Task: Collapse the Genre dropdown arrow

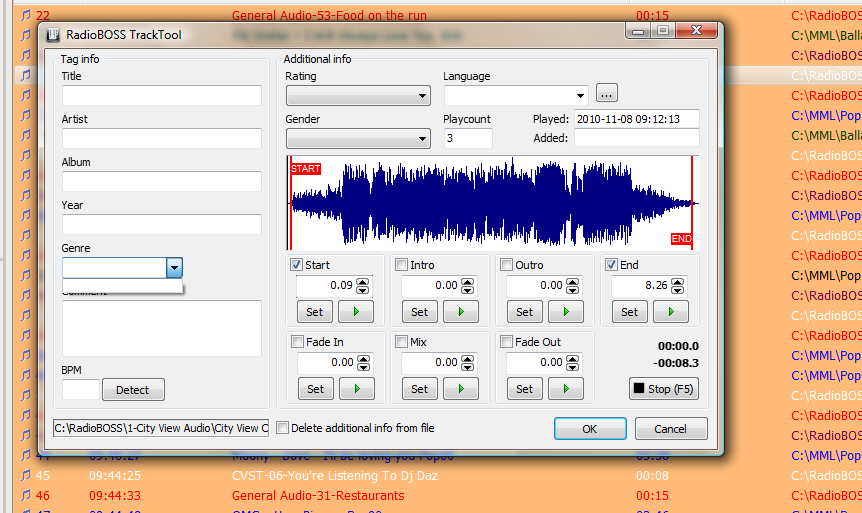Action: click(174, 268)
